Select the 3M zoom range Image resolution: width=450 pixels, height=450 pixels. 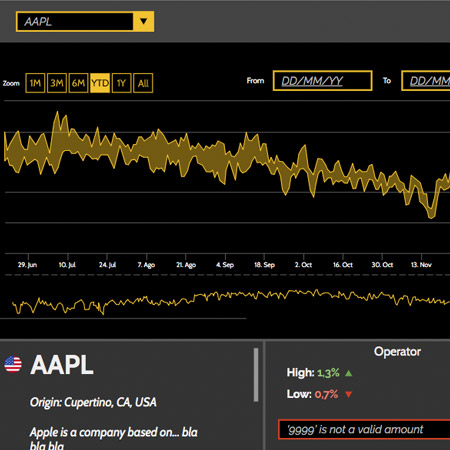click(x=57, y=83)
